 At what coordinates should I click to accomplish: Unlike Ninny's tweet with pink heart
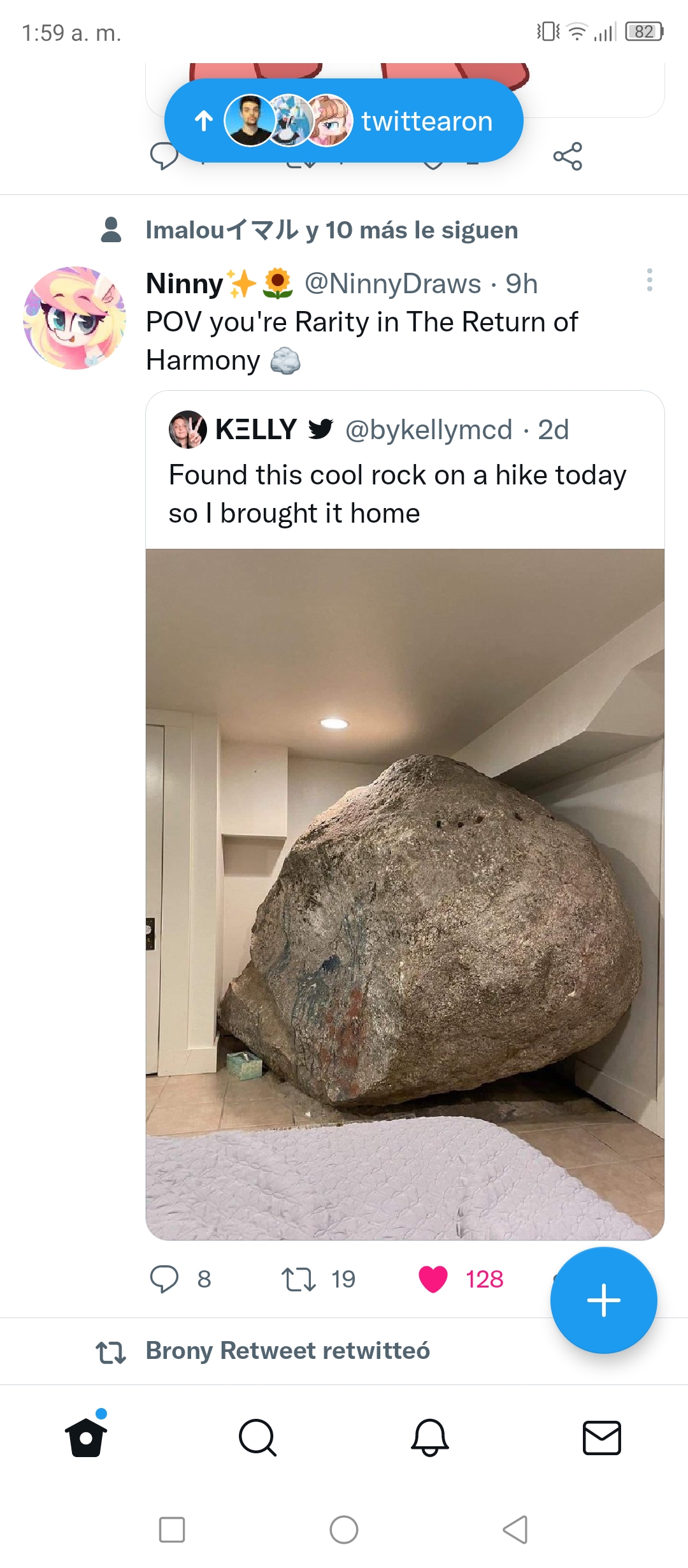[x=433, y=1279]
